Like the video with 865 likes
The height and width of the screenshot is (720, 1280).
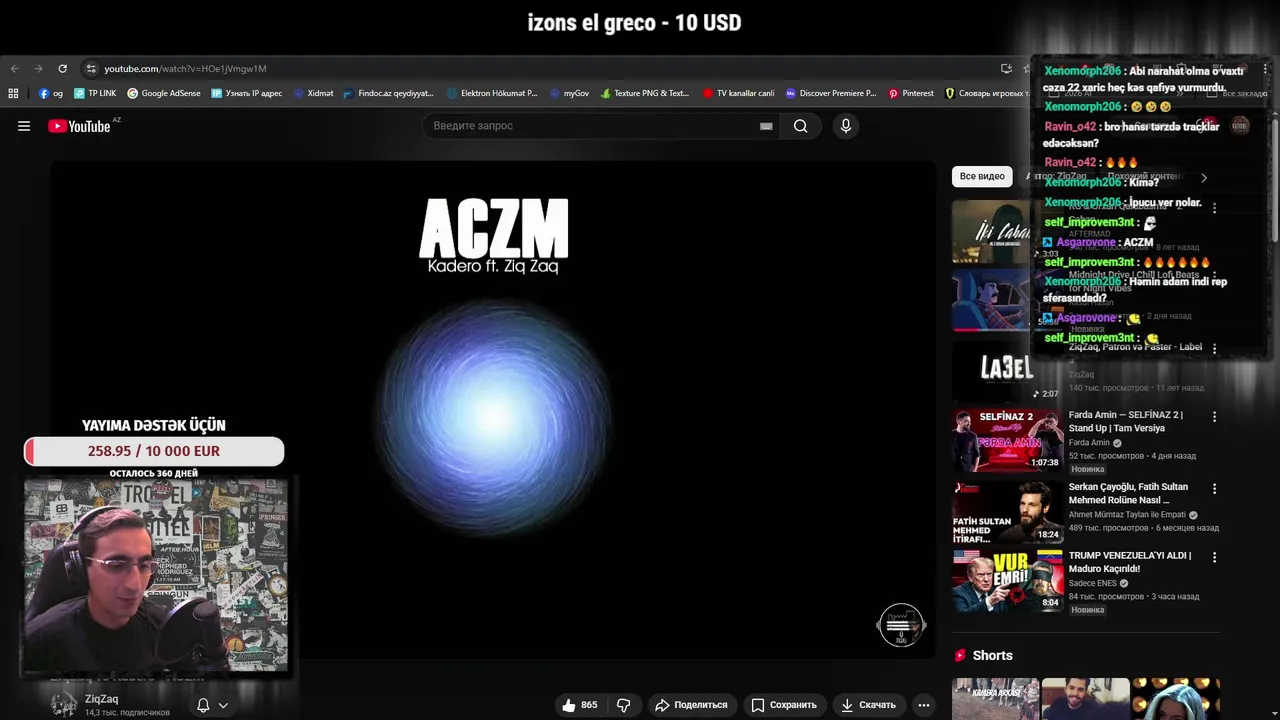coord(580,705)
